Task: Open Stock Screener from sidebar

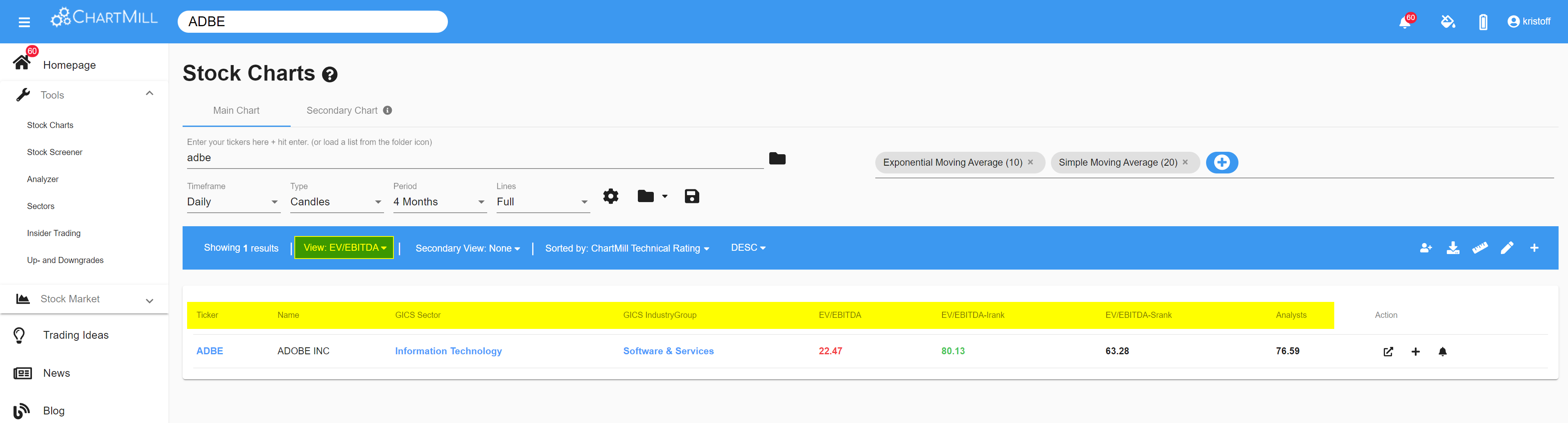Action: pos(55,152)
